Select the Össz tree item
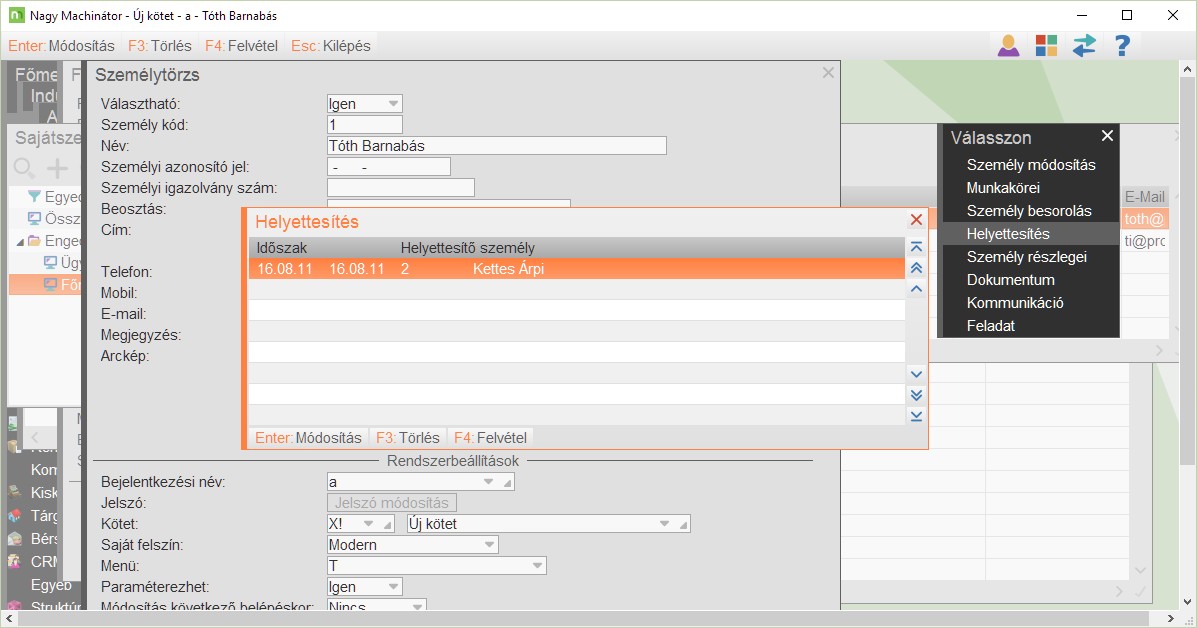Image resolution: width=1197 pixels, height=628 pixels. coord(61,219)
